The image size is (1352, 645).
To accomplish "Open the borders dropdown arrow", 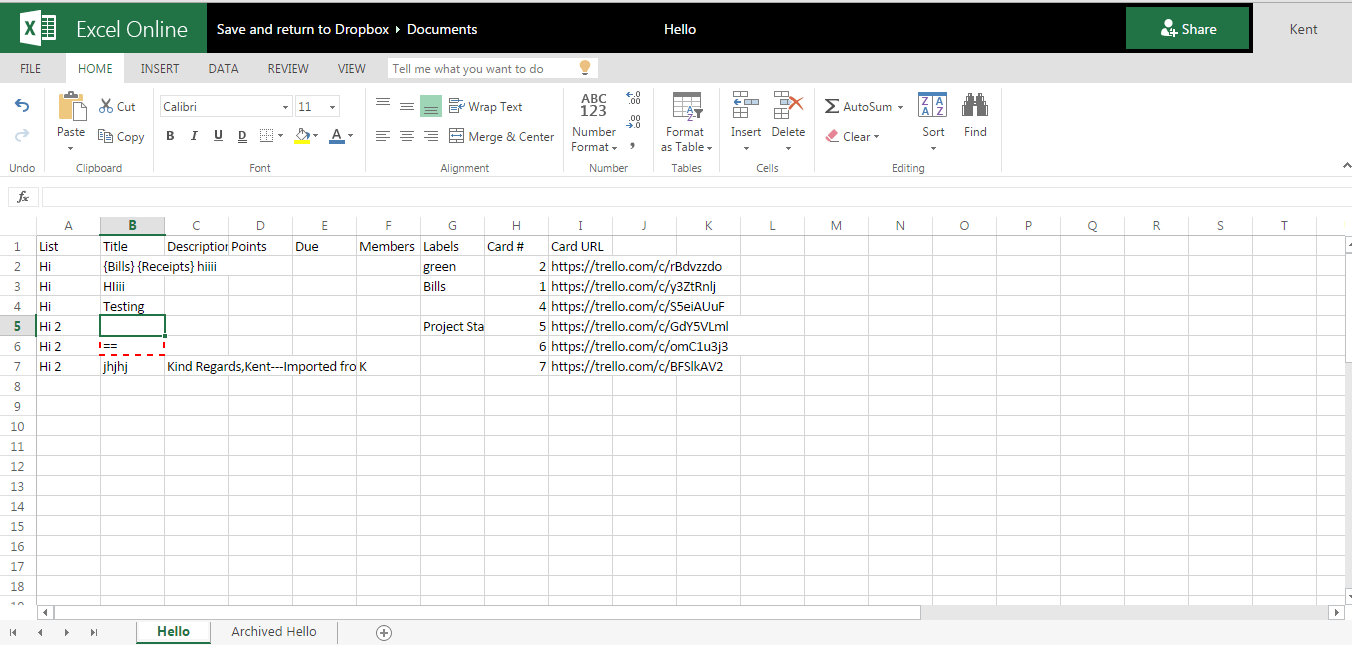I will tap(280, 136).
